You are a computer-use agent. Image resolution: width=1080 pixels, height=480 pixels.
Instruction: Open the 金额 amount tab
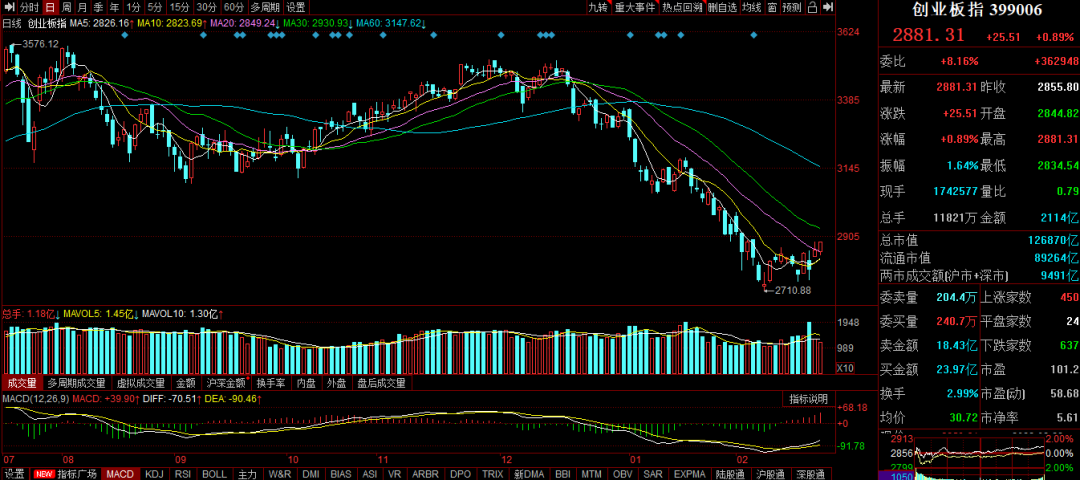click(186, 383)
